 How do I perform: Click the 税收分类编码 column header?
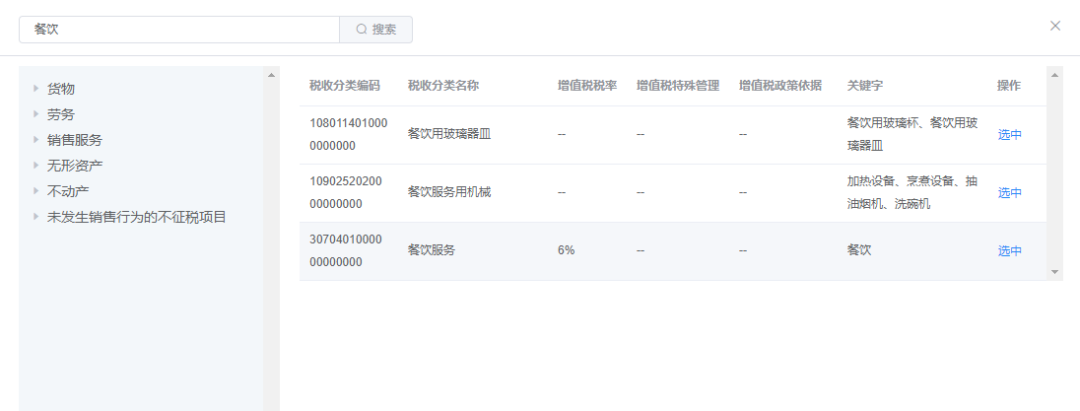coord(344,85)
